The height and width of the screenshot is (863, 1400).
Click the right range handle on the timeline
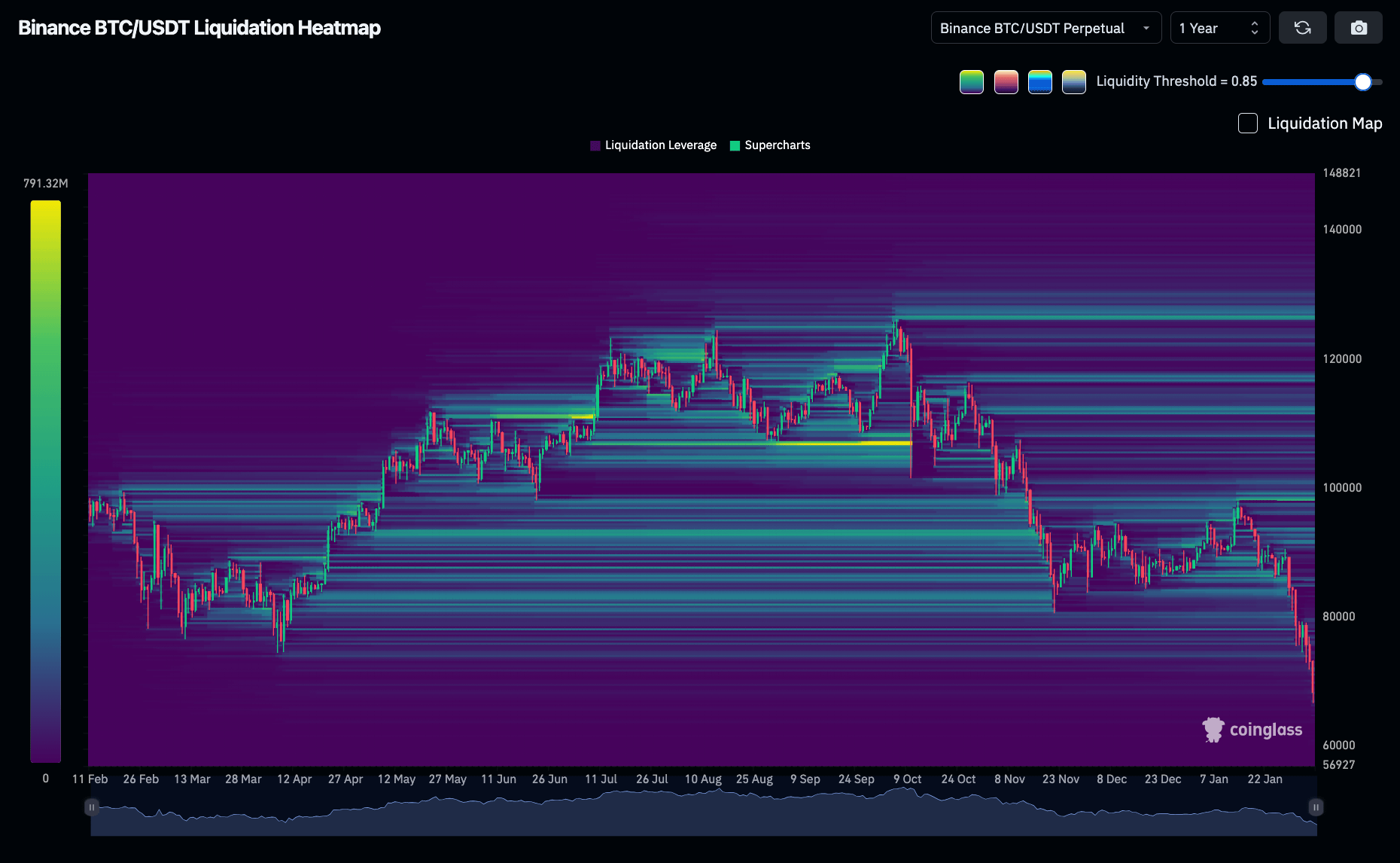(1316, 807)
